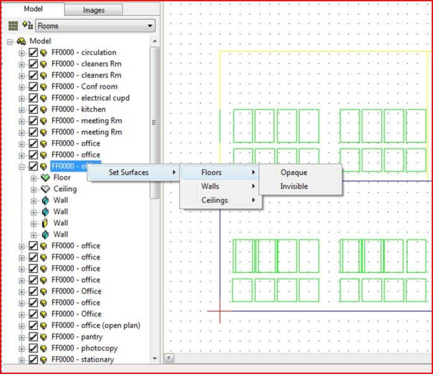
Task: Expand the Ceiling surface node
Action: point(34,189)
